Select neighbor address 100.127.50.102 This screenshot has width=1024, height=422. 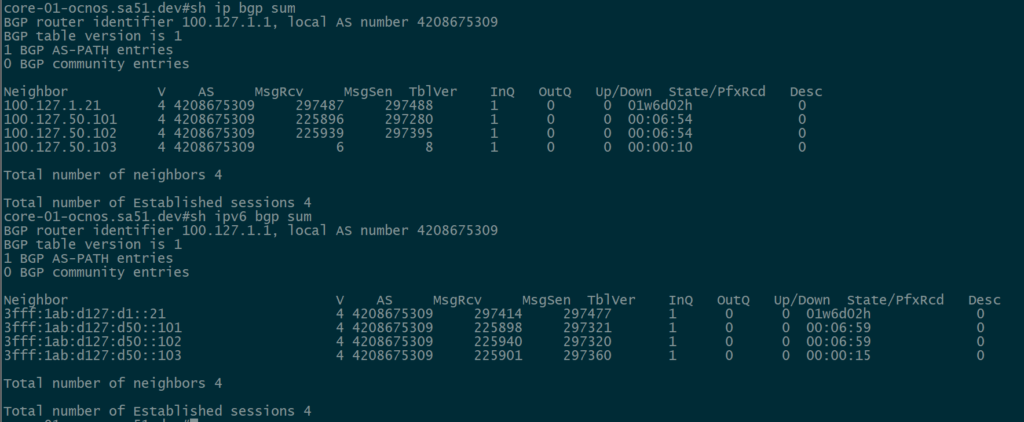(60, 133)
